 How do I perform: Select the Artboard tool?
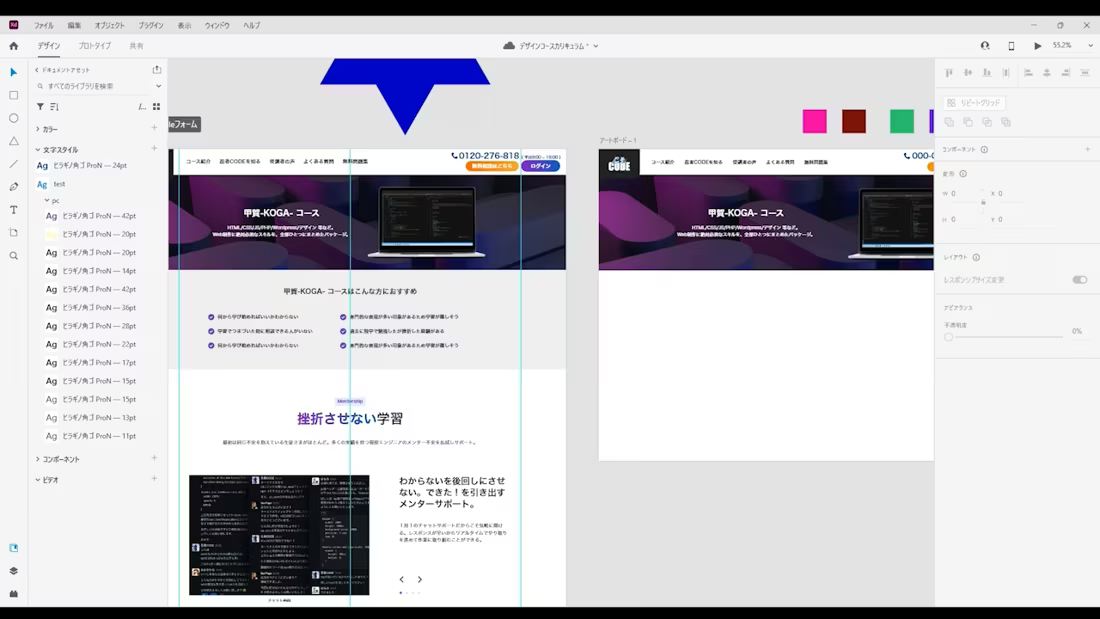coord(13,232)
